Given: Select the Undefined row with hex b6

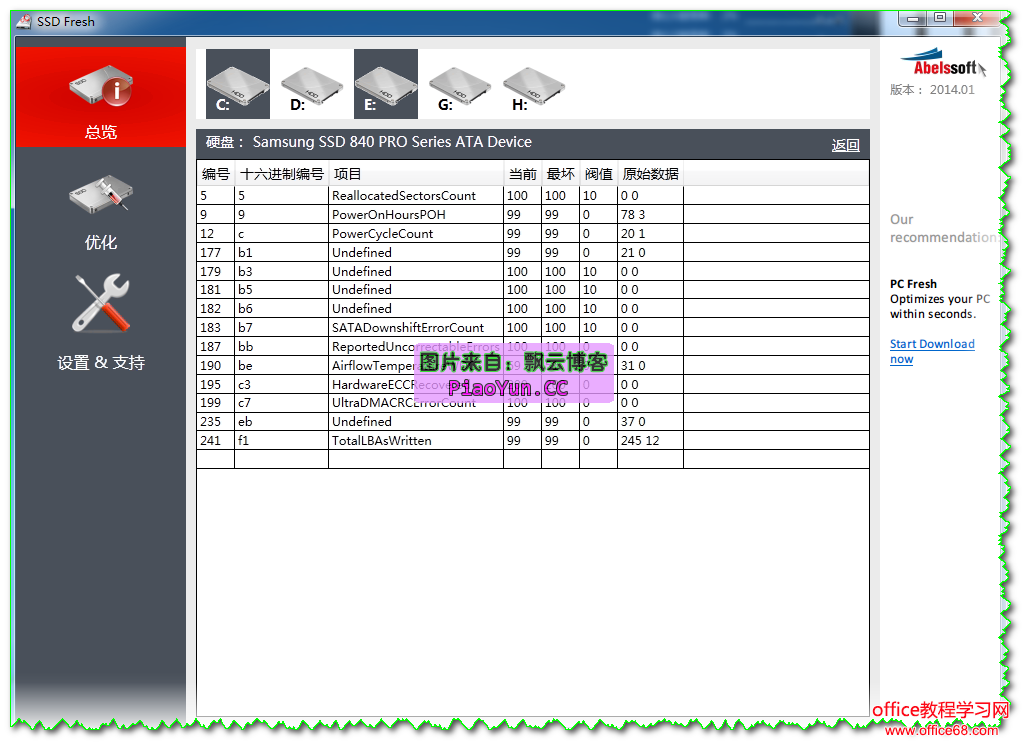Looking at the screenshot, I should 533,308.
